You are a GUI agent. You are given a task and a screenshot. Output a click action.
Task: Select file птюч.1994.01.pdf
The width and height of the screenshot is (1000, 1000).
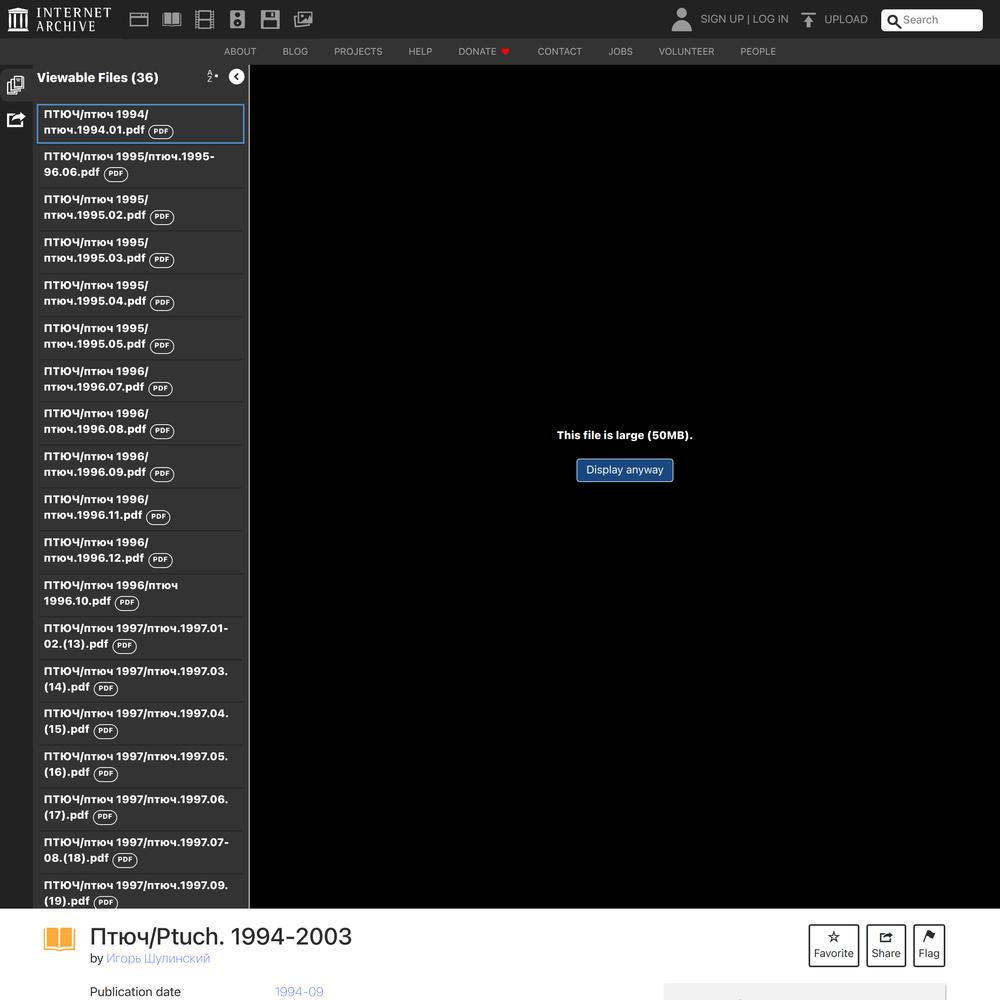[140, 123]
